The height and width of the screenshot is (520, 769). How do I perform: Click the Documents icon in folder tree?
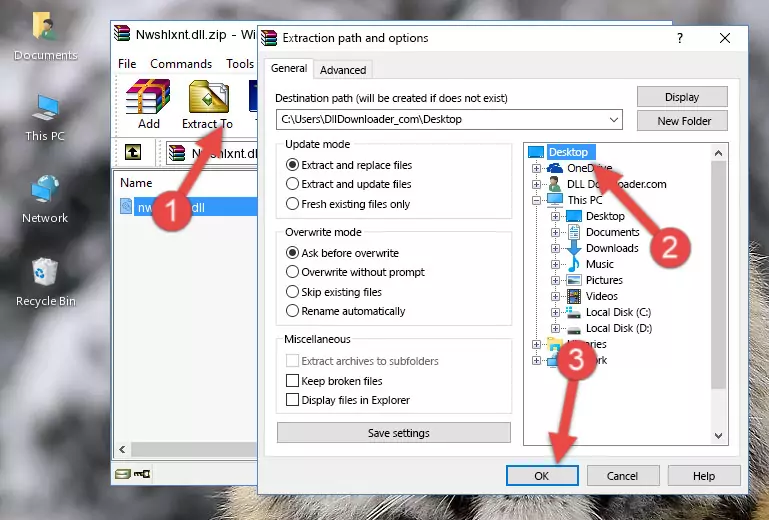[574, 232]
